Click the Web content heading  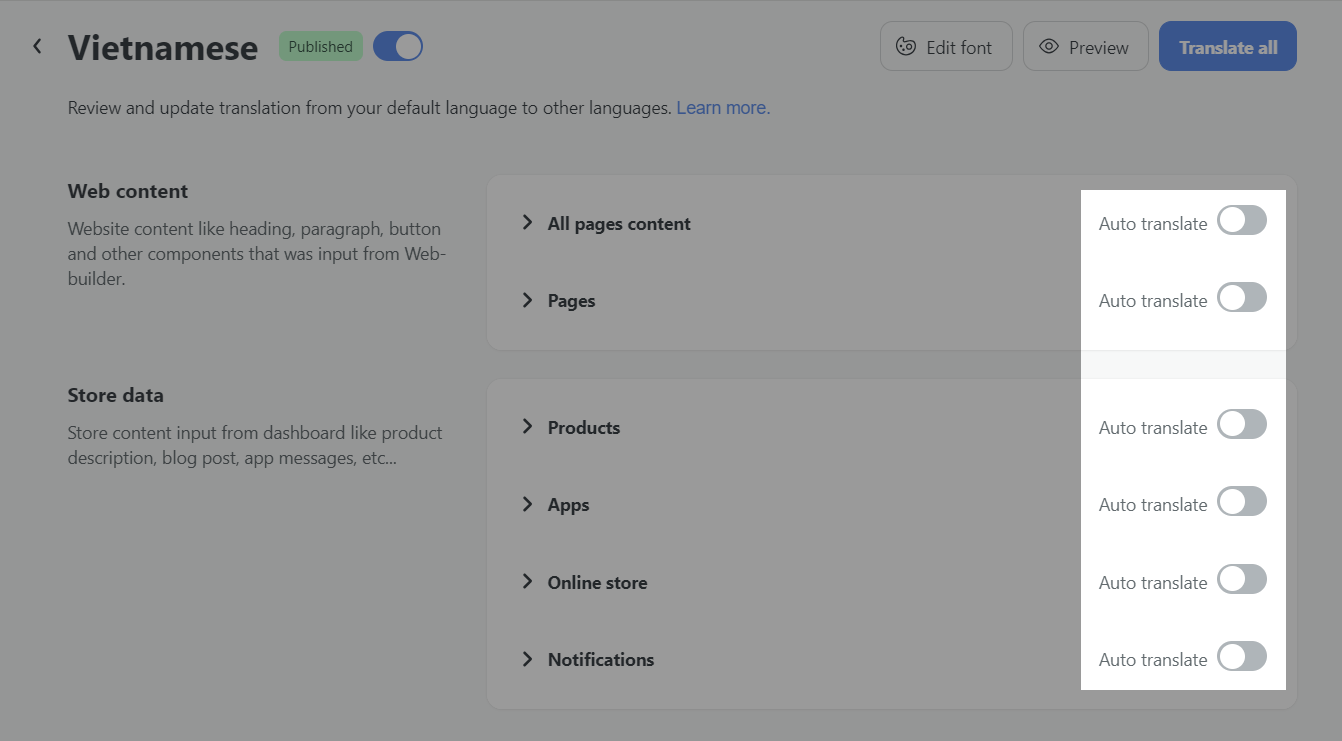[x=128, y=191]
